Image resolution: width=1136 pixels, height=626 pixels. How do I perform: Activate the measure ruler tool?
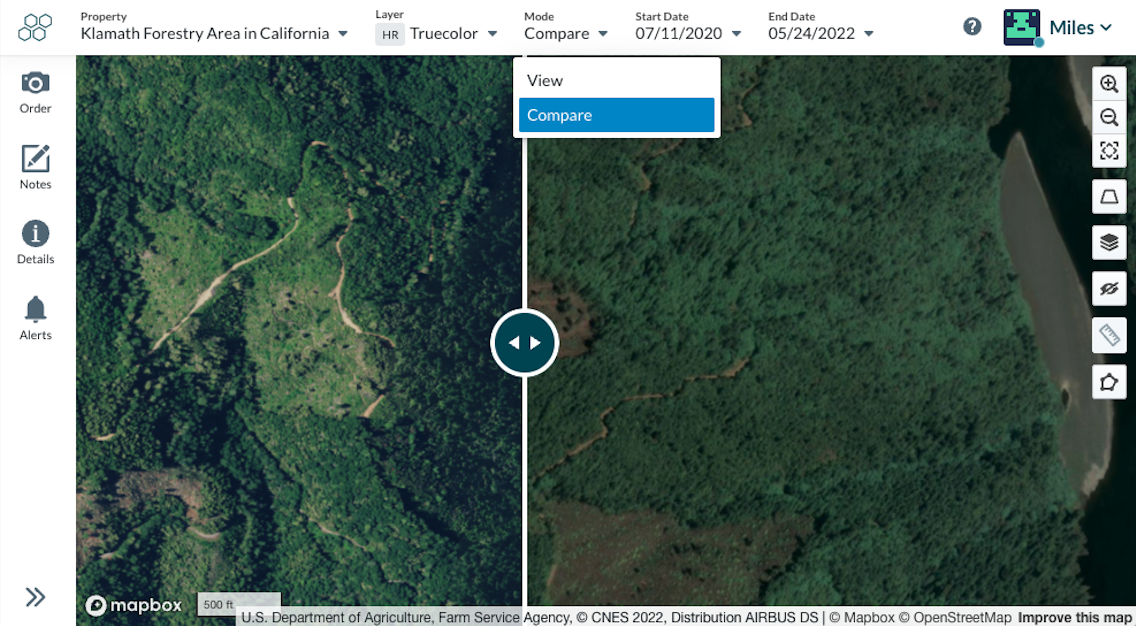[x=1109, y=335]
